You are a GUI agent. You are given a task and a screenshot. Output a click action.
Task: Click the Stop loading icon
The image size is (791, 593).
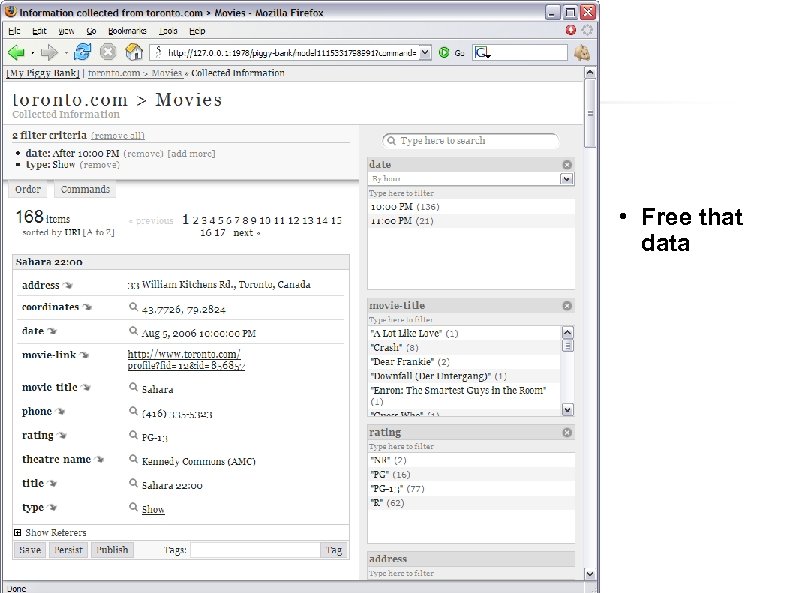108,52
